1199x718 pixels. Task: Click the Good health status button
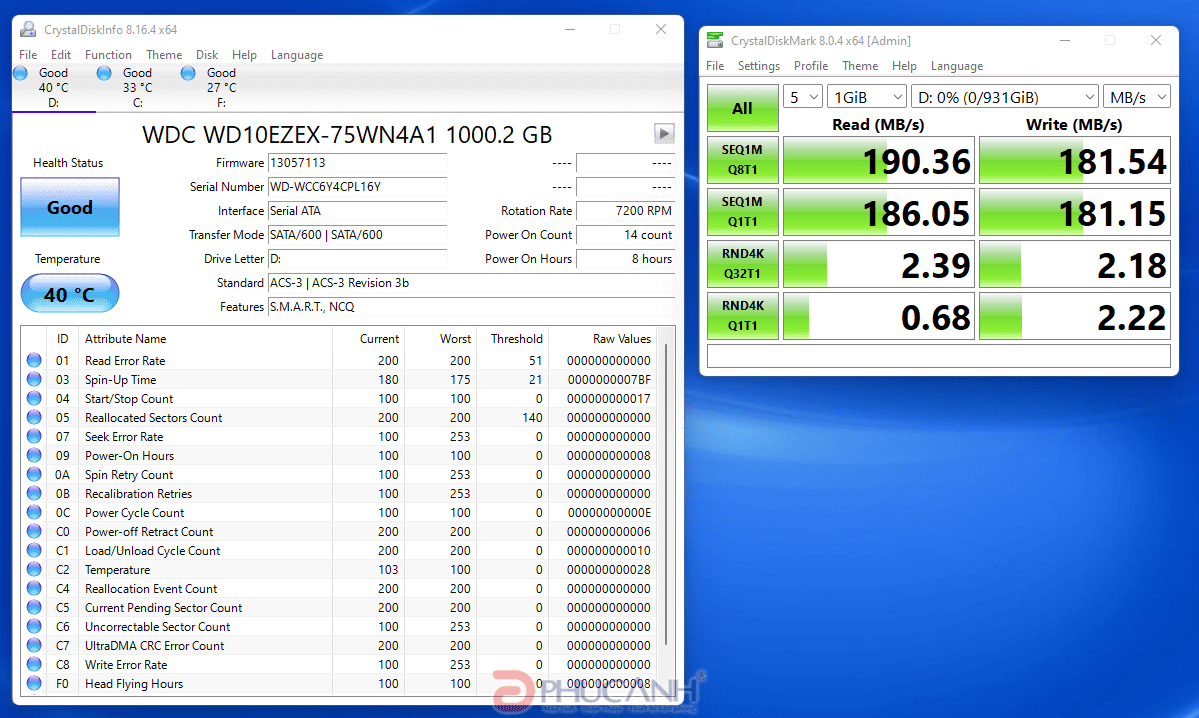(x=70, y=207)
